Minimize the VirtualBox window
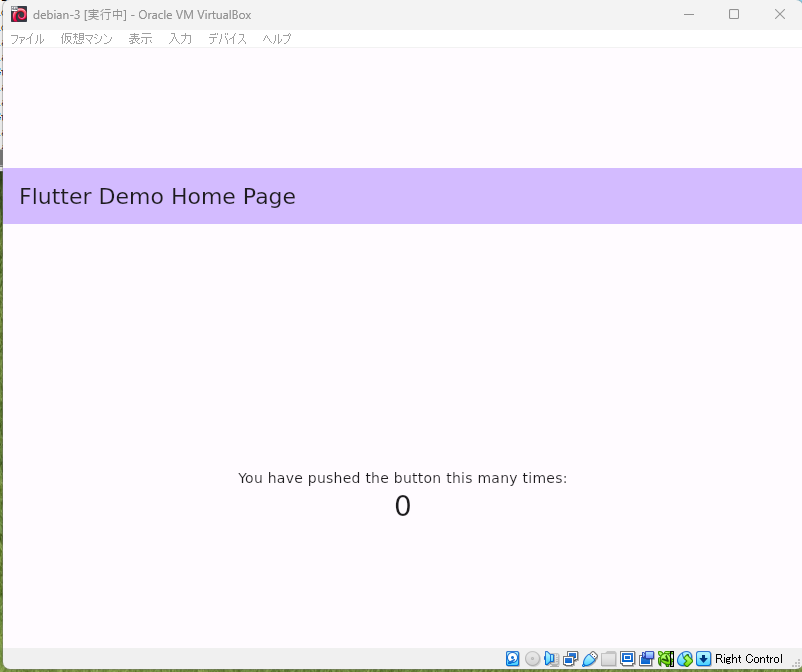 (689, 14)
